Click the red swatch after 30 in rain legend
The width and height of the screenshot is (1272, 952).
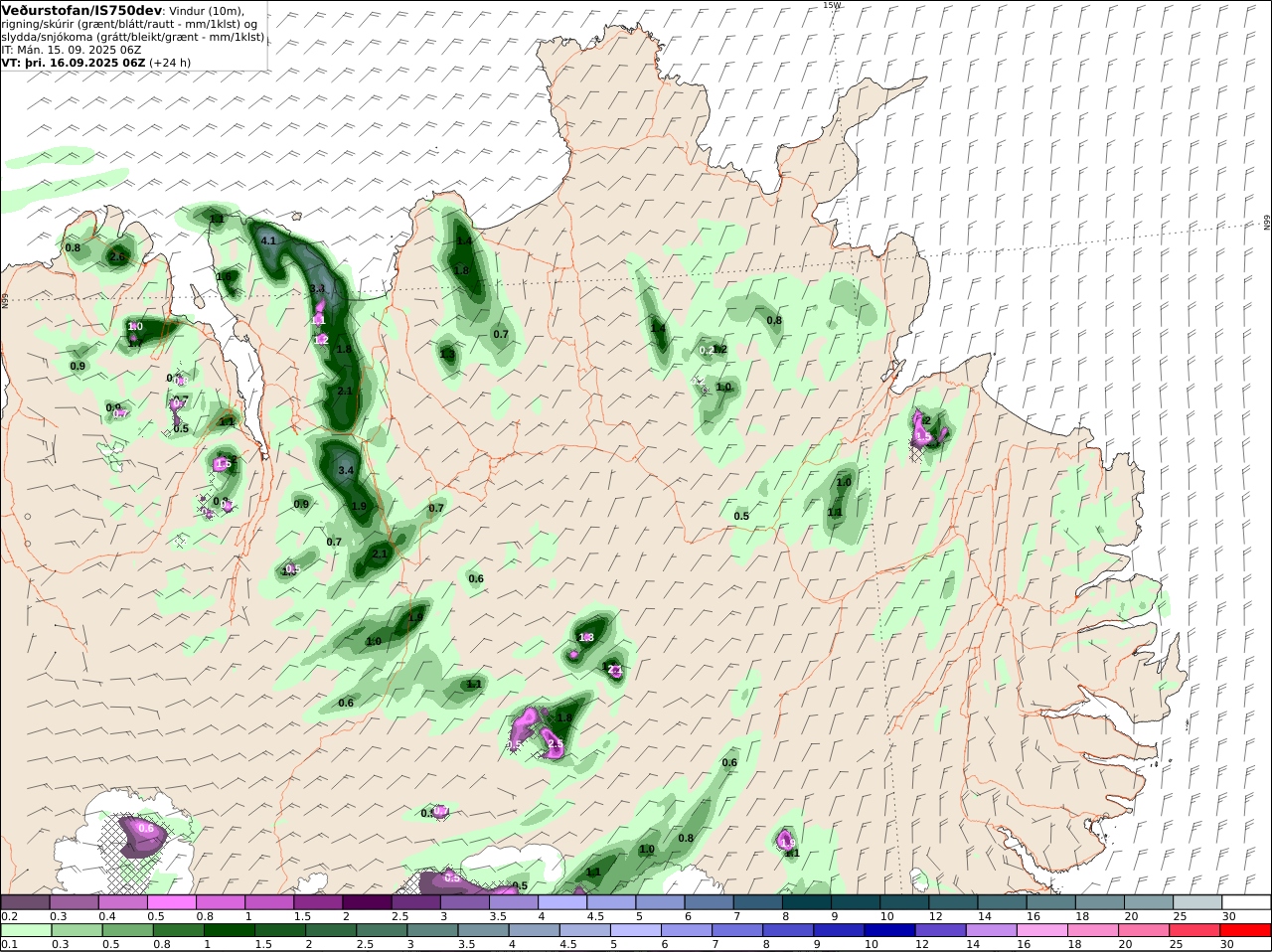coord(1247,930)
